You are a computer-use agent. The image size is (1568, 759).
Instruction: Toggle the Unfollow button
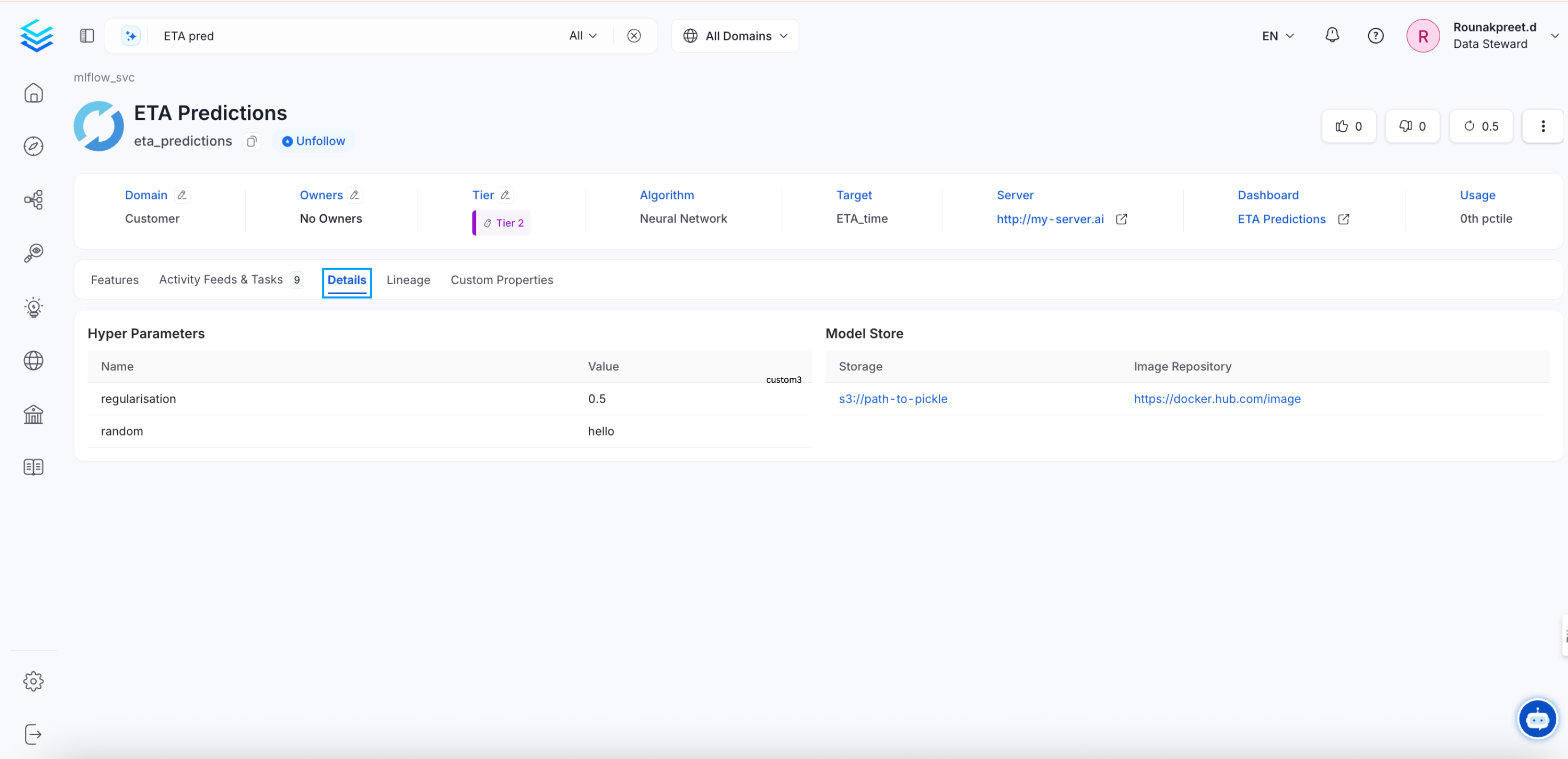(x=313, y=141)
